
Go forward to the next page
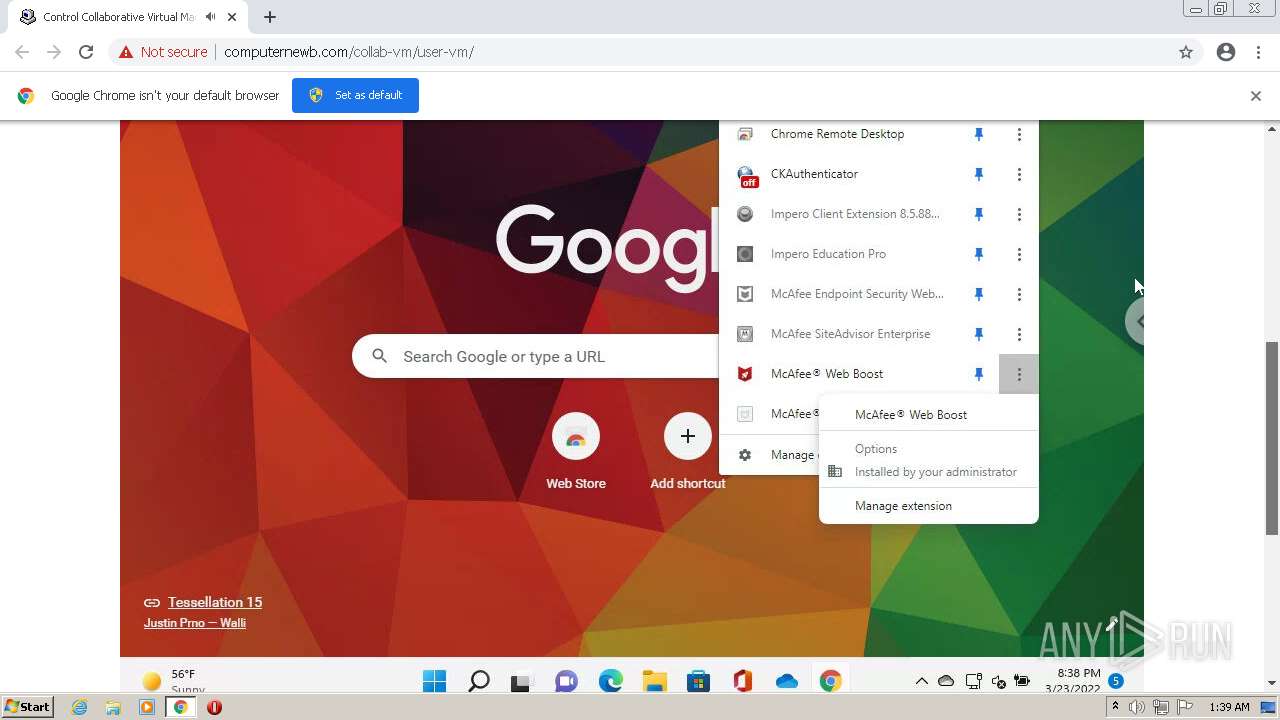(x=54, y=52)
